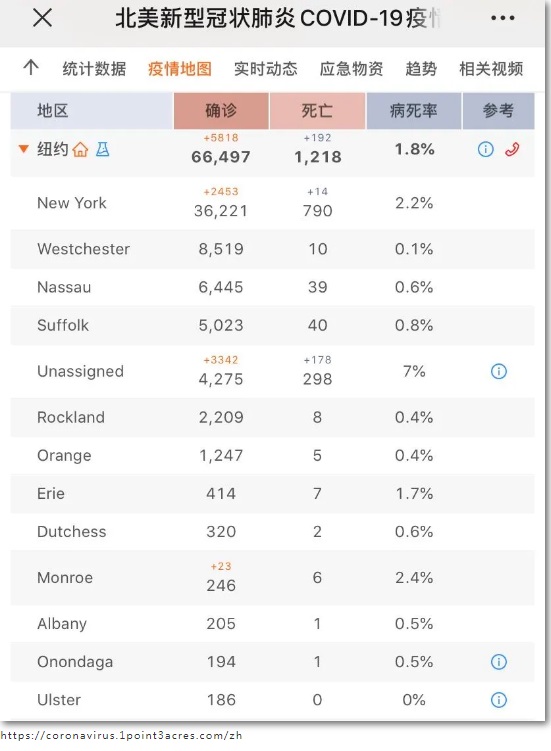Open the three-dot more options menu
This screenshot has width=551, height=751.
[503, 18]
